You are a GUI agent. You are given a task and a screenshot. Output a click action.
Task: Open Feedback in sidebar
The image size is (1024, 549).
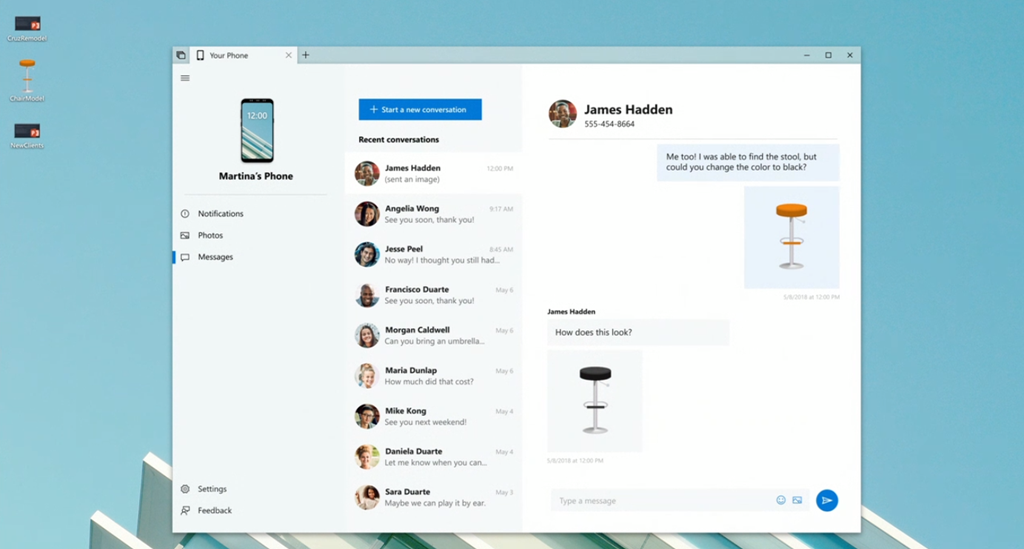point(214,510)
